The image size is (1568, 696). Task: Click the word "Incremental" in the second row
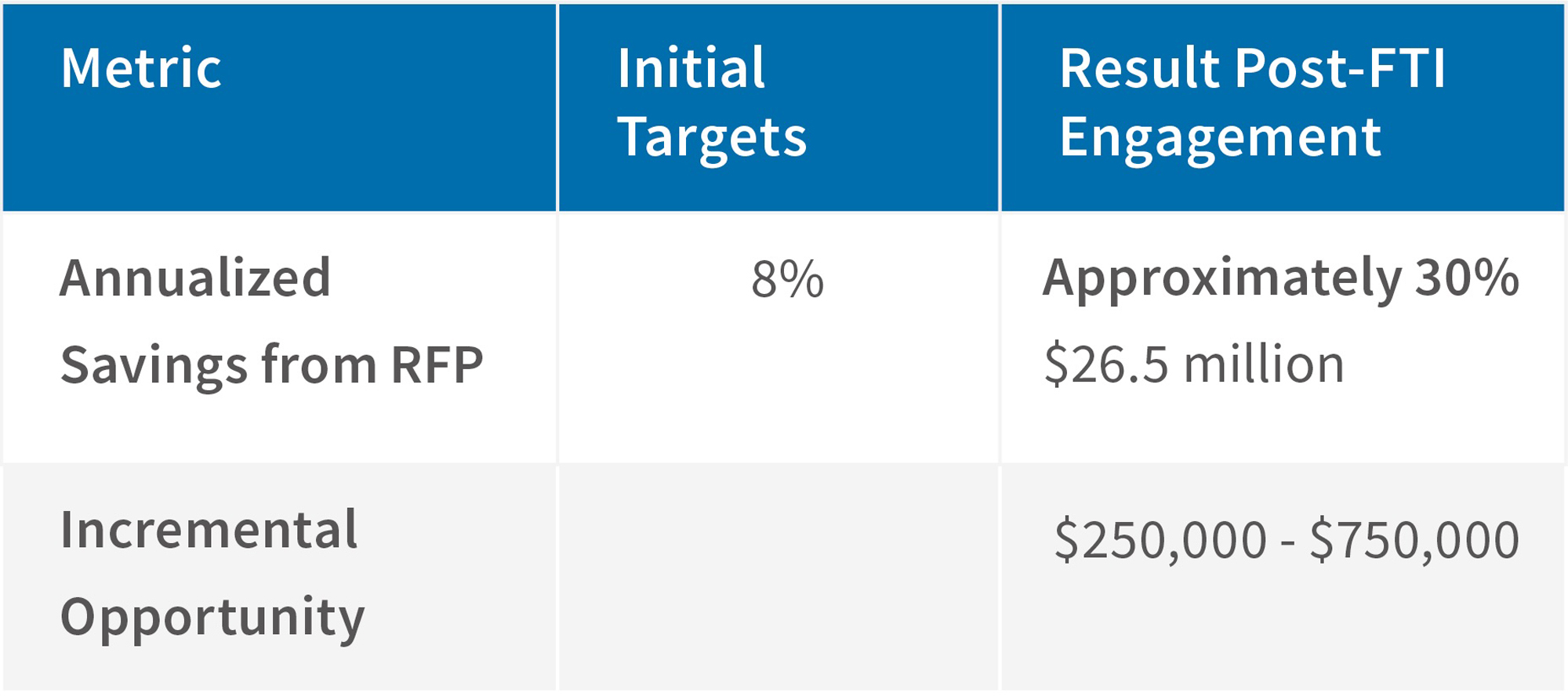[209, 531]
